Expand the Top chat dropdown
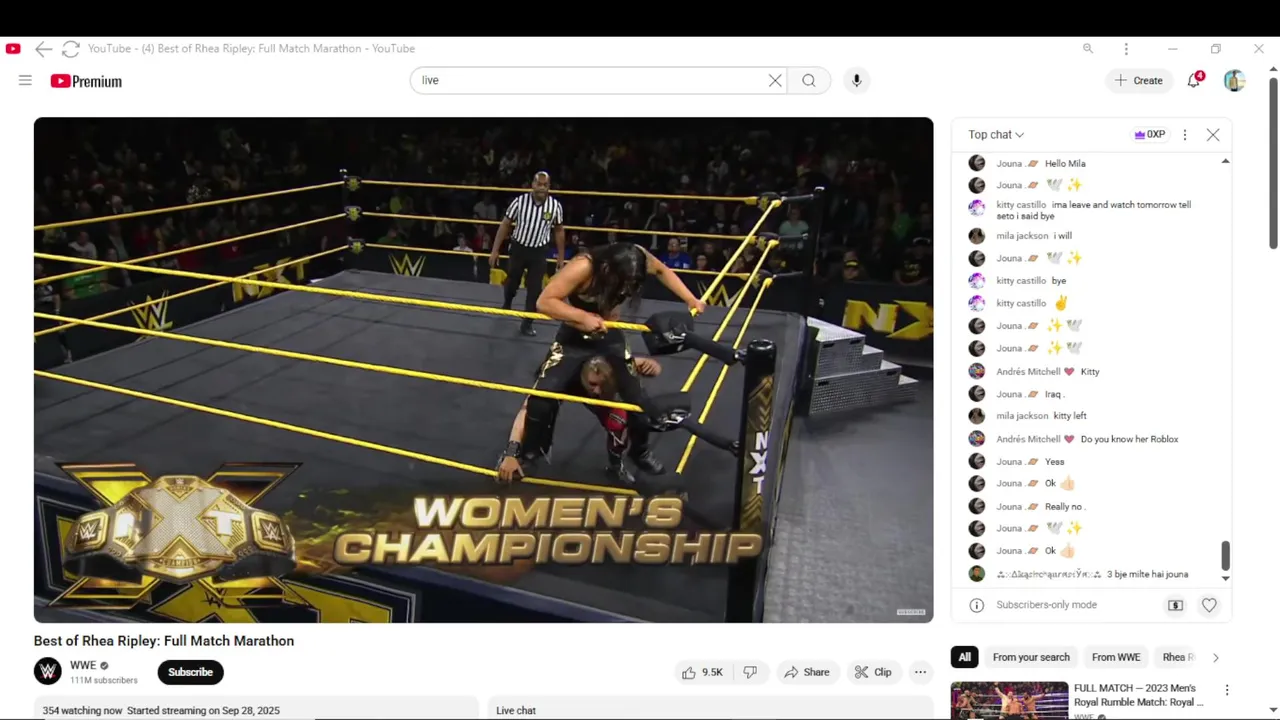This screenshot has height=720, width=1280. pos(996,135)
